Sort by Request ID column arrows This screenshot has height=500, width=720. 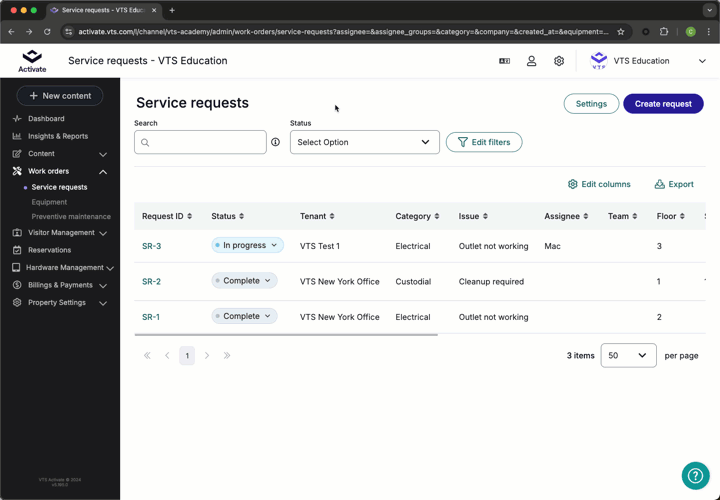190,216
